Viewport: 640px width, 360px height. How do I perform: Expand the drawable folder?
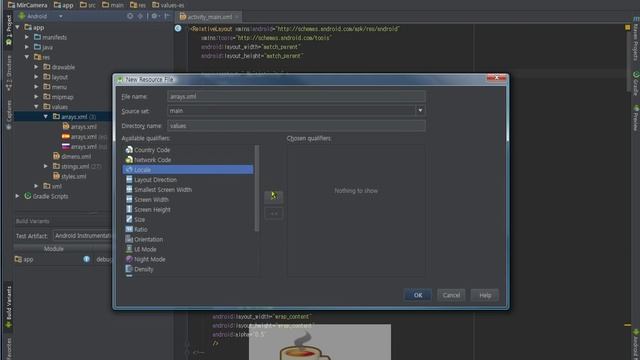click(36, 67)
